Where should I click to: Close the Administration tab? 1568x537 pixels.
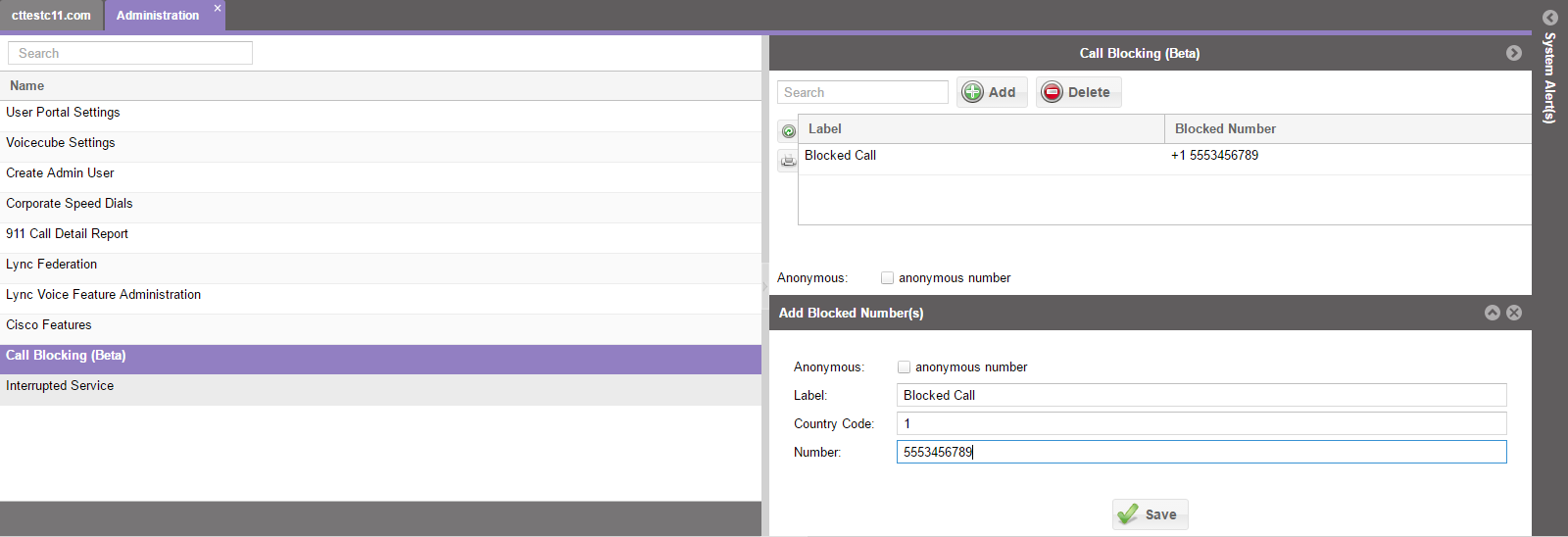point(218,8)
